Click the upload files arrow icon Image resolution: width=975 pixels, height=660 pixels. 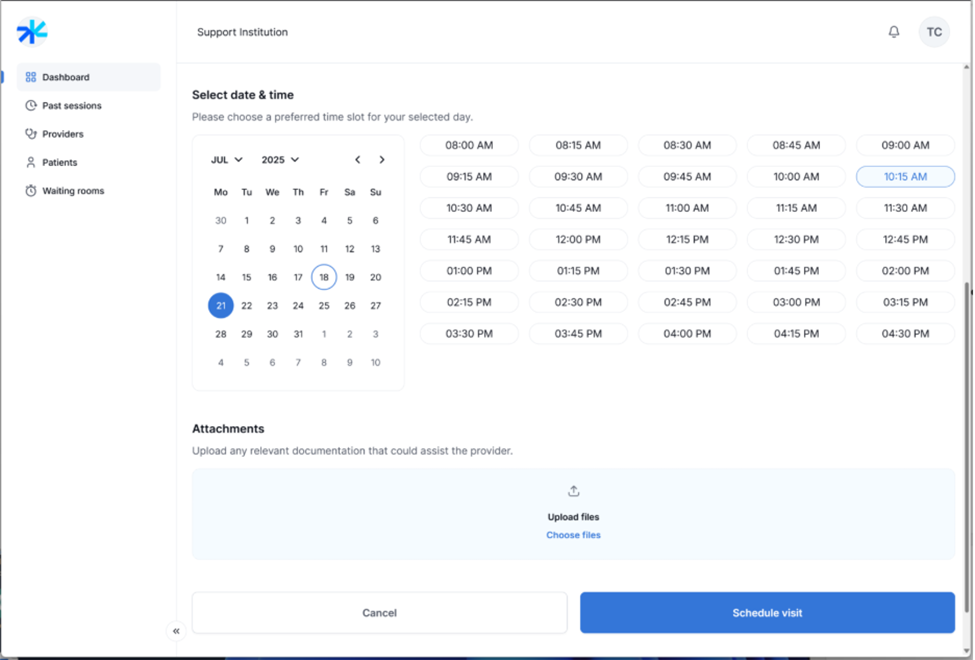[574, 491]
